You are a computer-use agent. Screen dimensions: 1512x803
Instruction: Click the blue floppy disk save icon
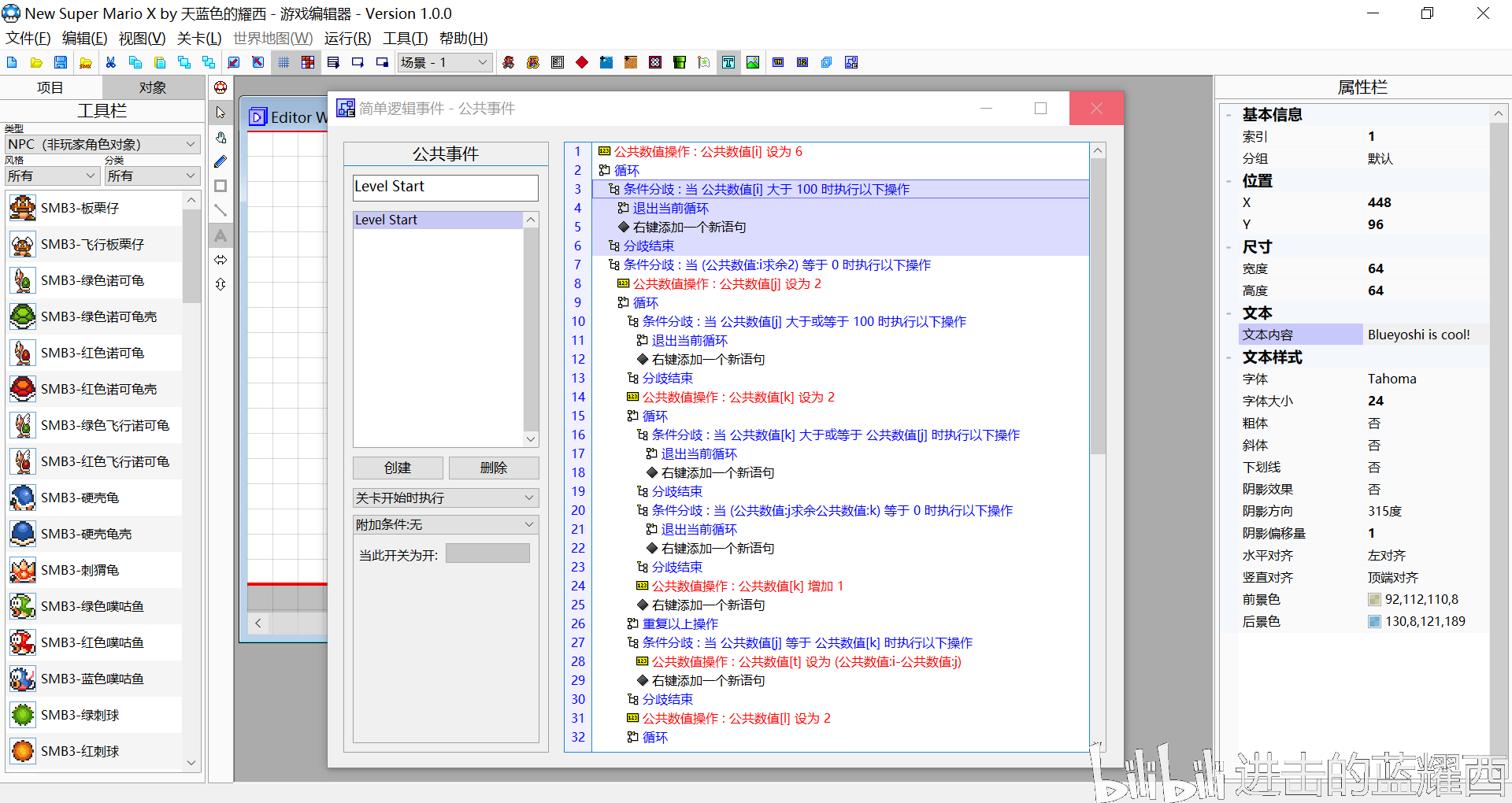[x=61, y=62]
